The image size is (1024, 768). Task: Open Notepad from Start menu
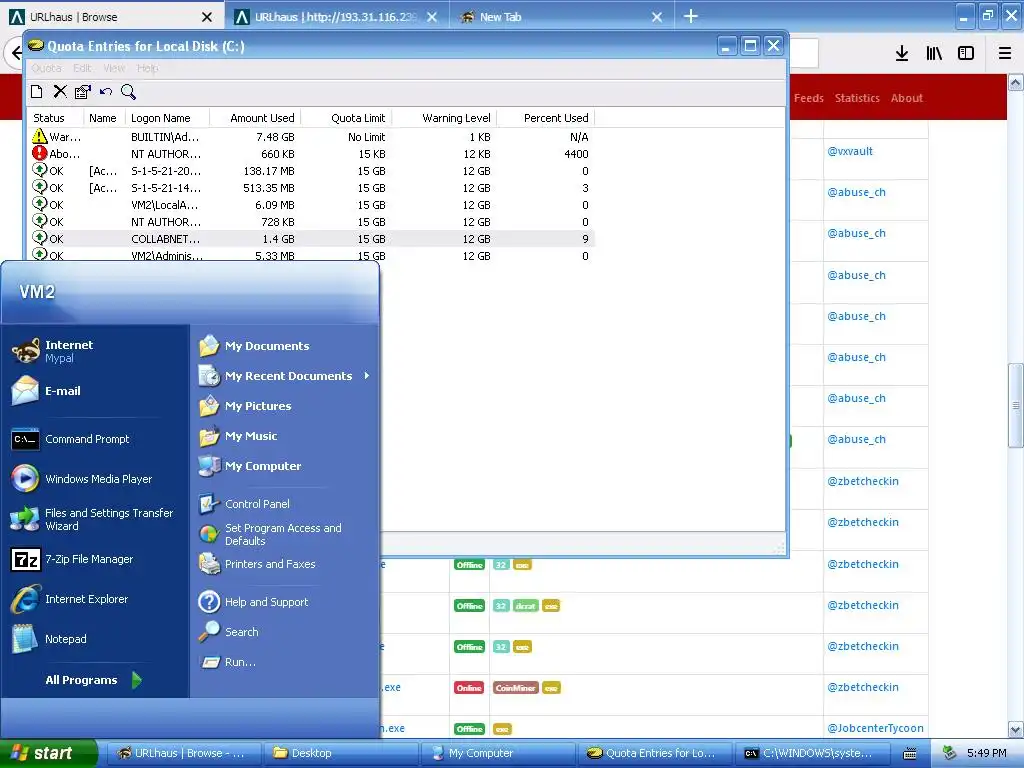[x=48, y=639]
